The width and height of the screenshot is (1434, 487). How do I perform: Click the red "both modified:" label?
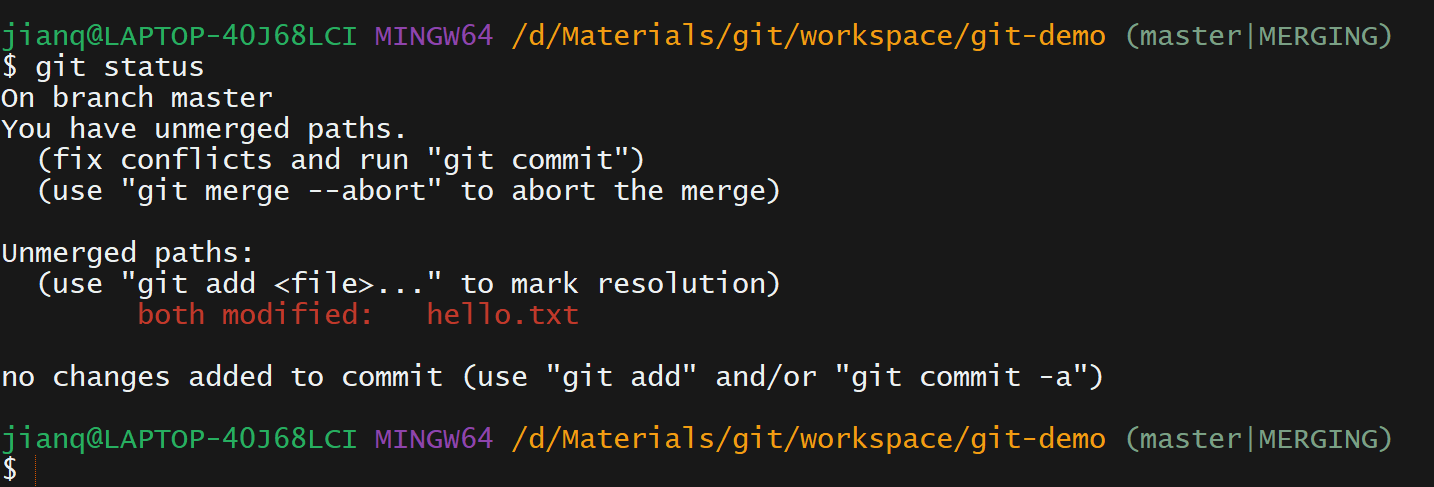coord(255,314)
